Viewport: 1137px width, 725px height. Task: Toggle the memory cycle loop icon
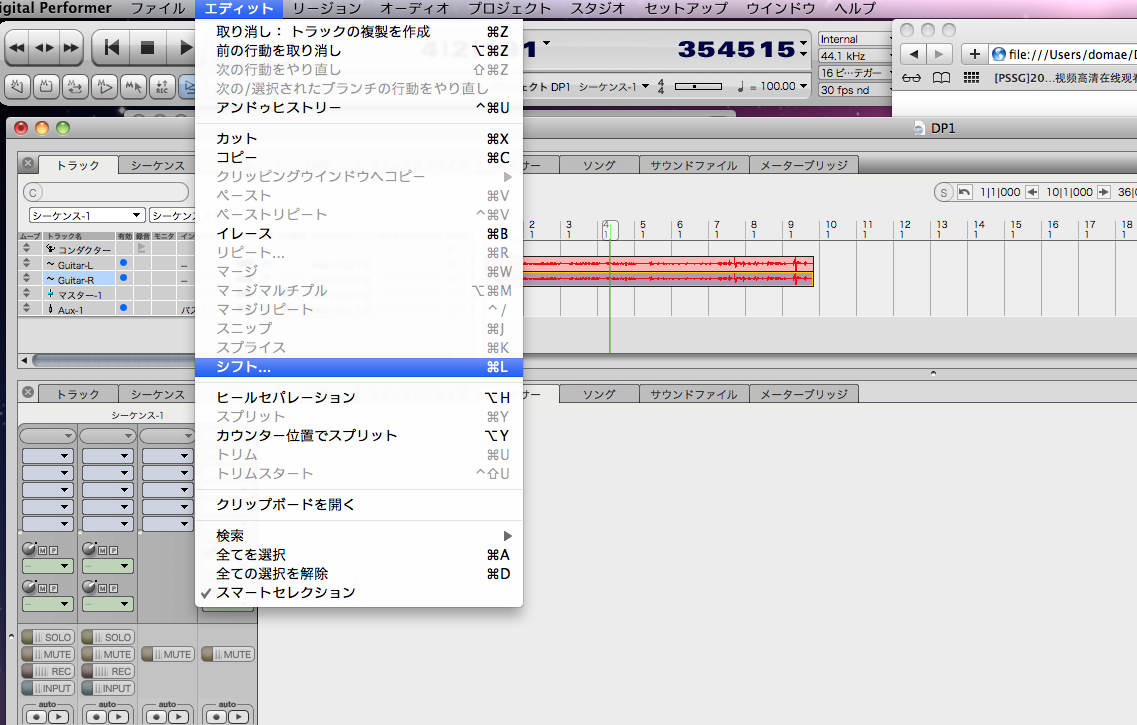[75, 87]
